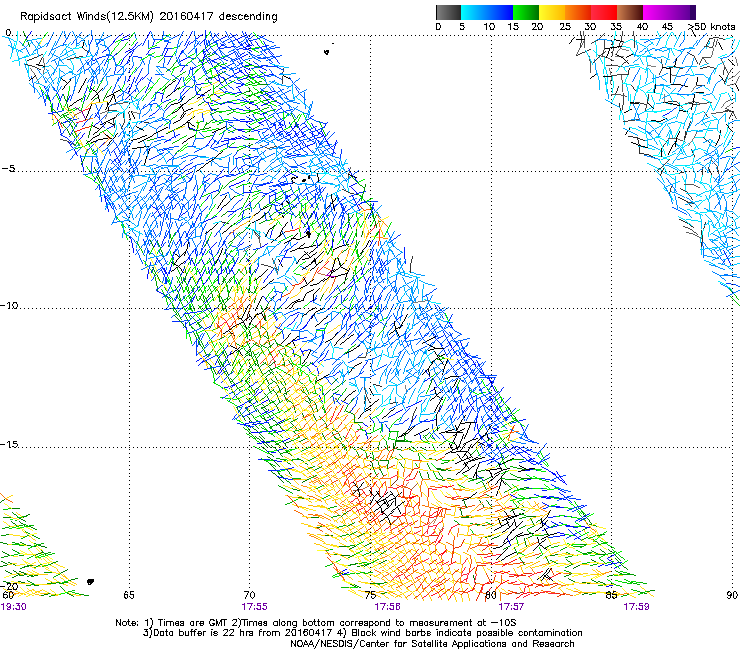Click the '65' longitude axis label

click(x=128, y=595)
